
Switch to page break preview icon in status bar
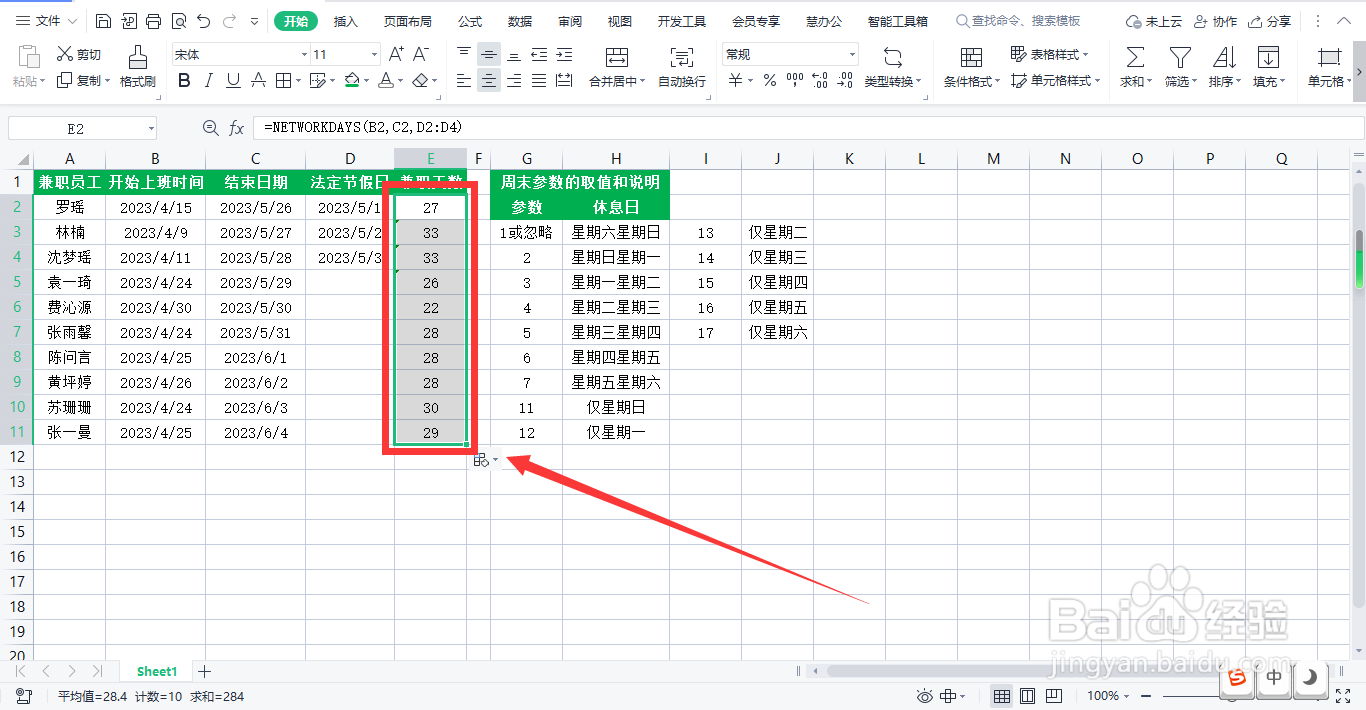coord(1053,696)
